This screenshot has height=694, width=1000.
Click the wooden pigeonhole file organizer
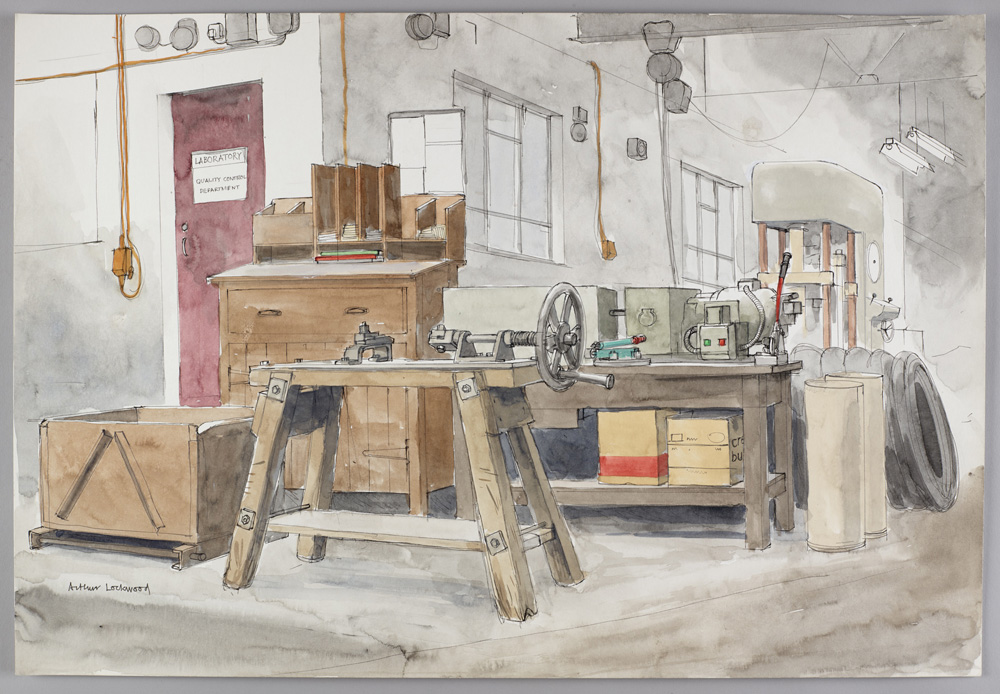click(357, 215)
